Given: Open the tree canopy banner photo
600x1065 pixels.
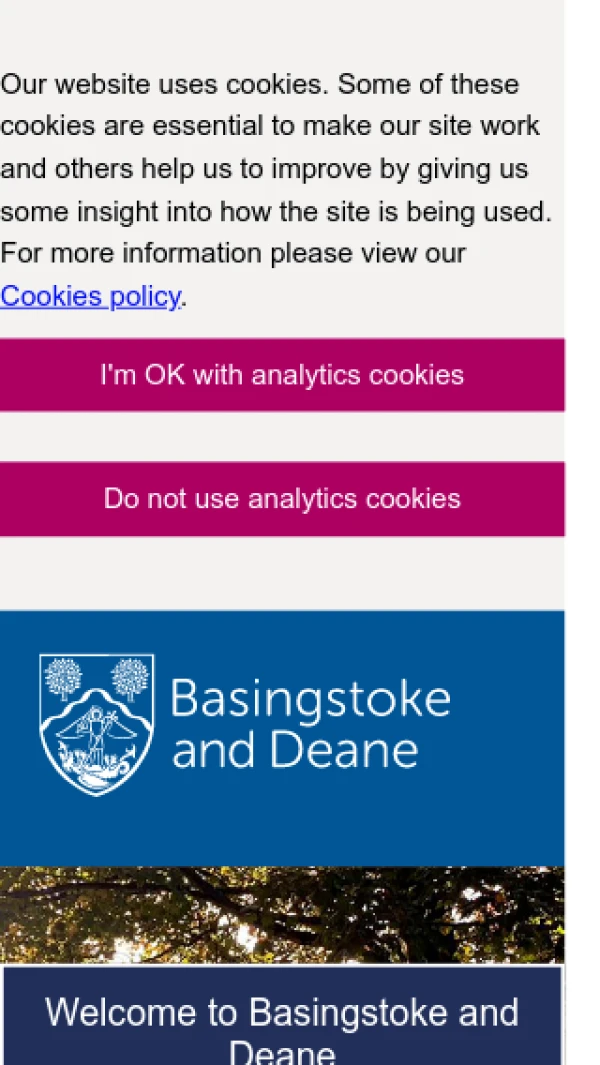Looking at the screenshot, I should [282, 914].
